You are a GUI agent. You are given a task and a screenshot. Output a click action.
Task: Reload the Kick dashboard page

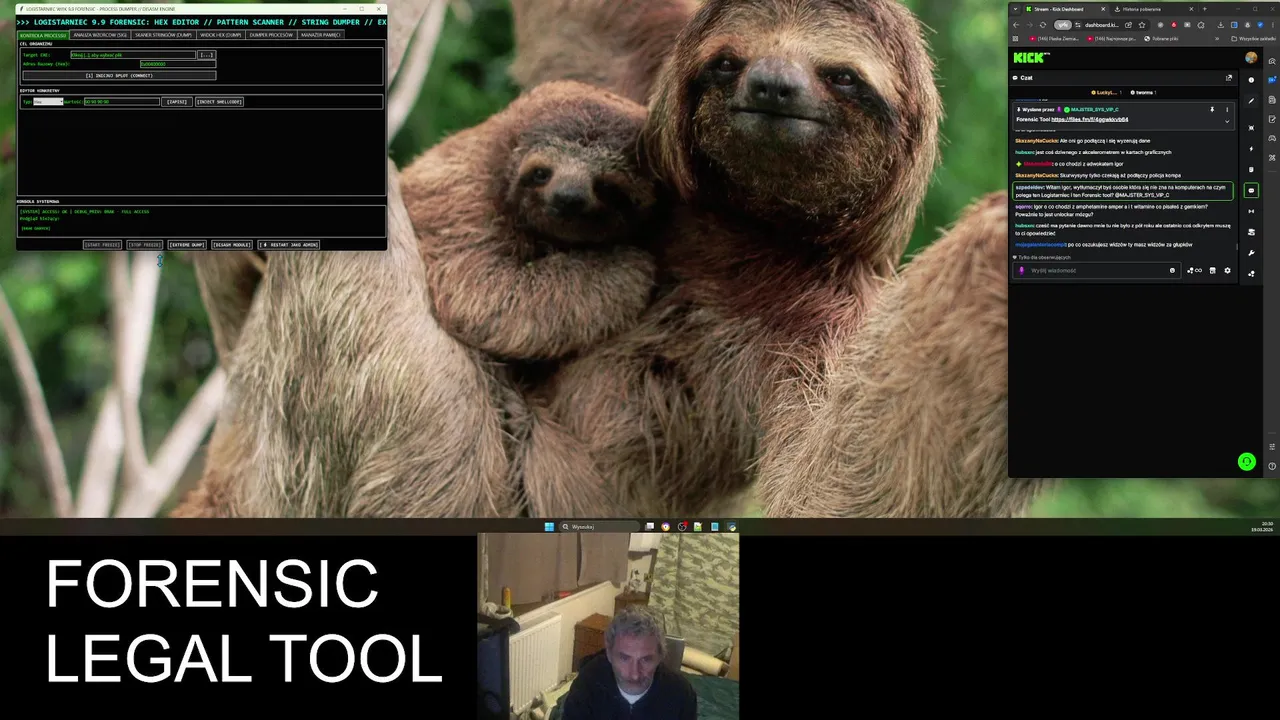tap(1043, 25)
